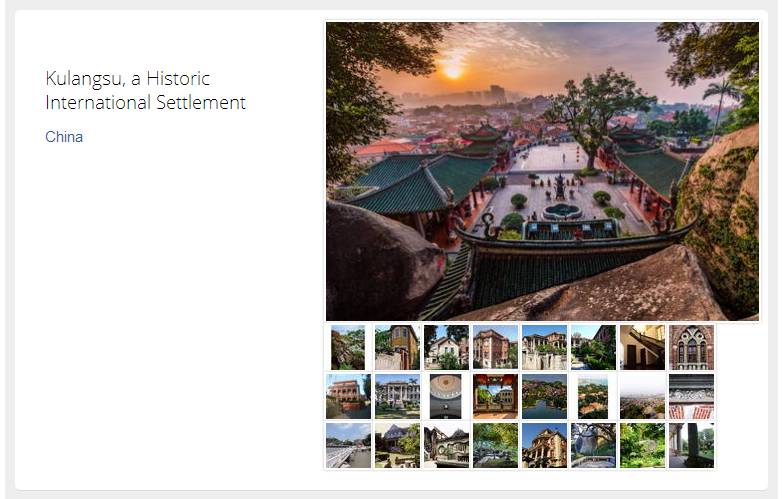View the ornate yellow building against blue sky thumbnail
782x499 pixels.
click(x=544, y=445)
